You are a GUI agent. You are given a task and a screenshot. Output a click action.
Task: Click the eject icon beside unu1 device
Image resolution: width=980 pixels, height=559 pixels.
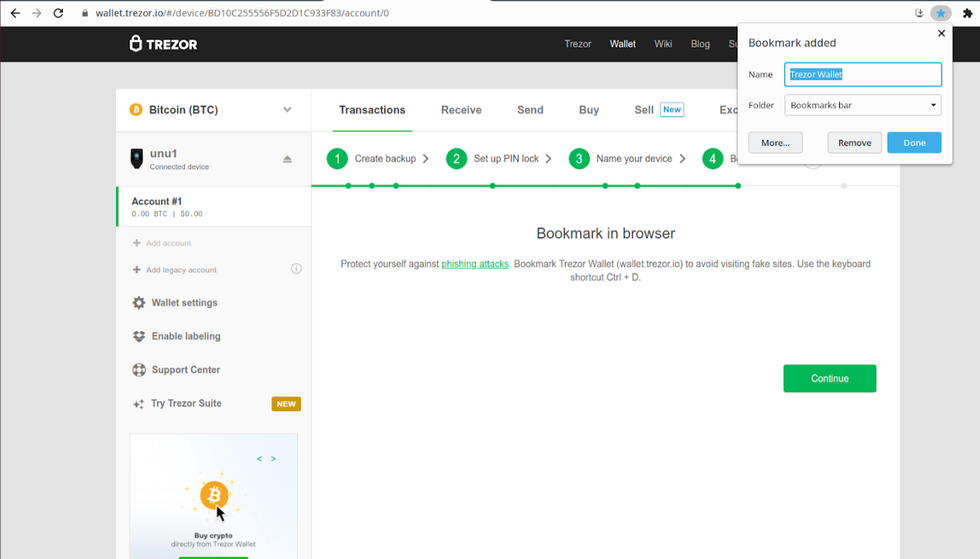pyautogui.click(x=287, y=159)
